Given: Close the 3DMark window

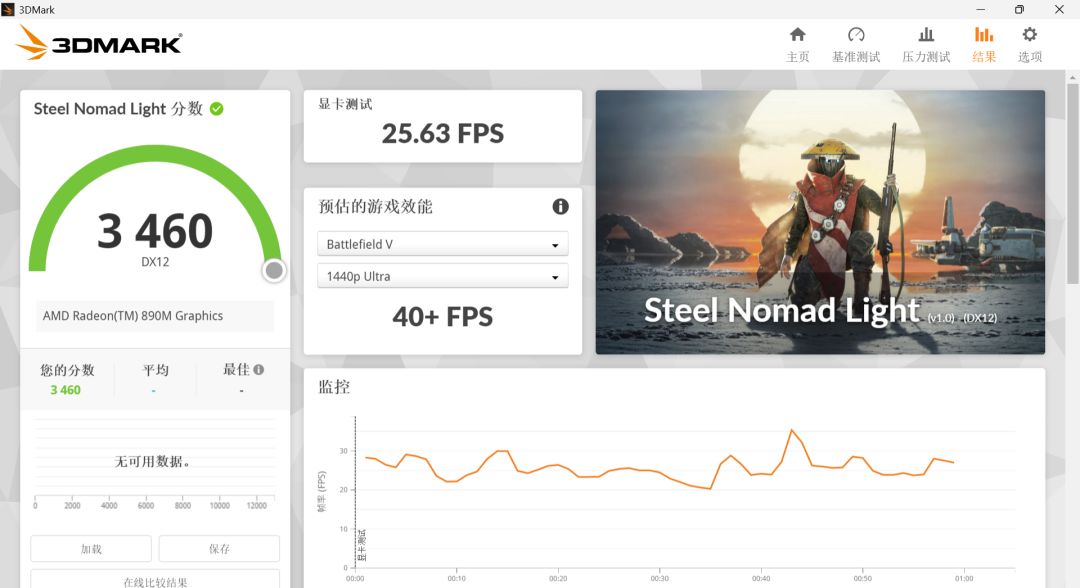Looking at the screenshot, I should coord(1059,10).
